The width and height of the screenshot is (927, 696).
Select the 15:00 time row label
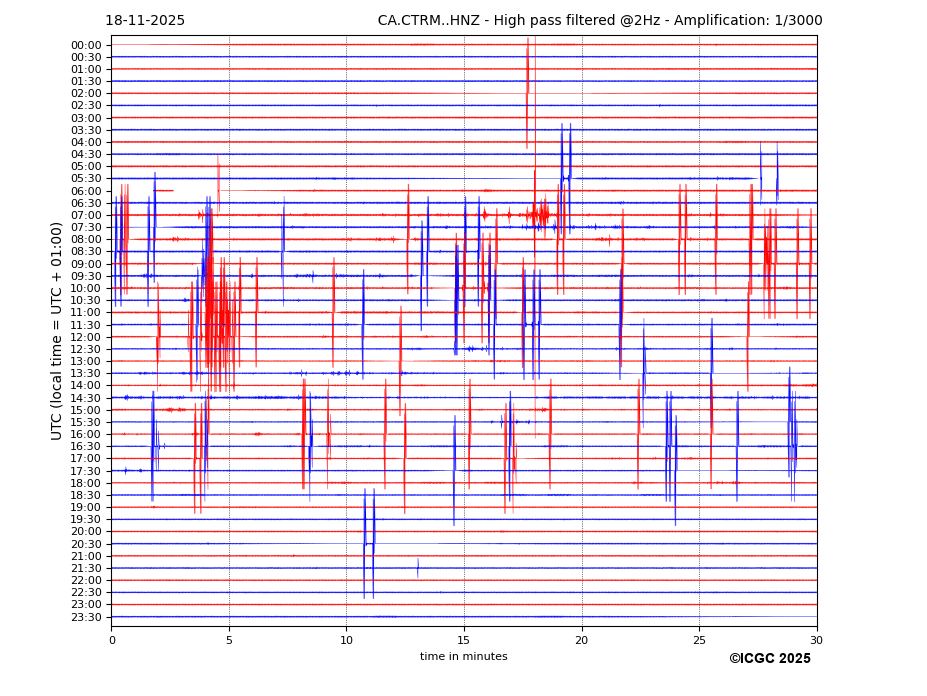pos(86,410)
